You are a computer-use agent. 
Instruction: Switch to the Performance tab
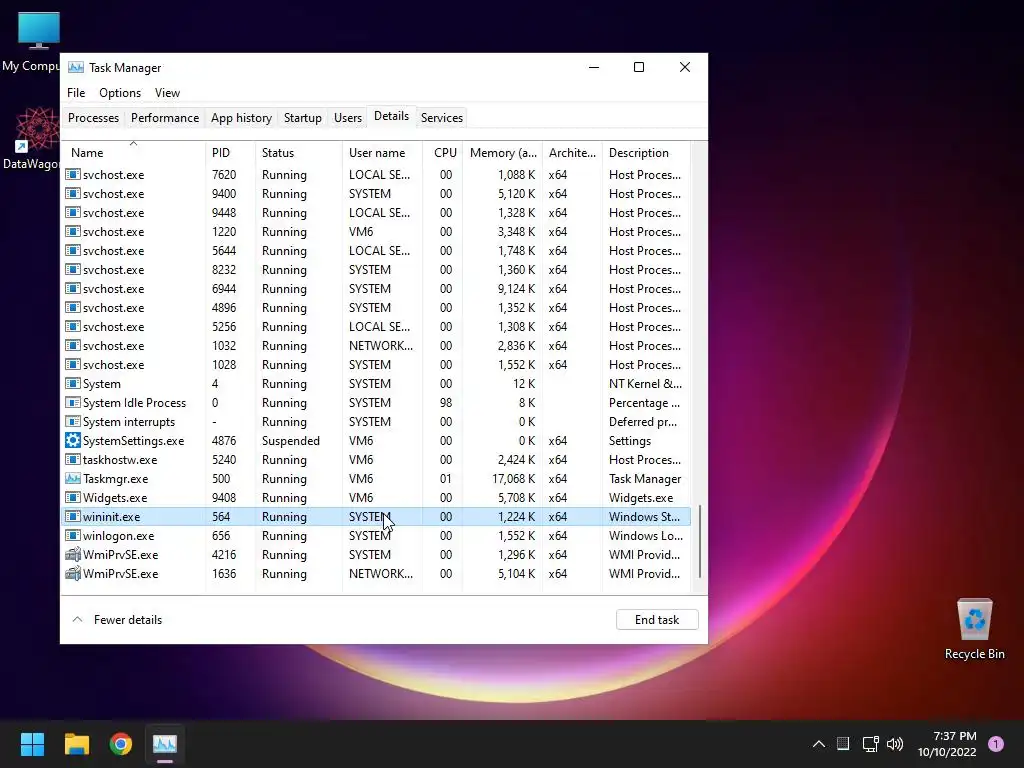(165, 118)
